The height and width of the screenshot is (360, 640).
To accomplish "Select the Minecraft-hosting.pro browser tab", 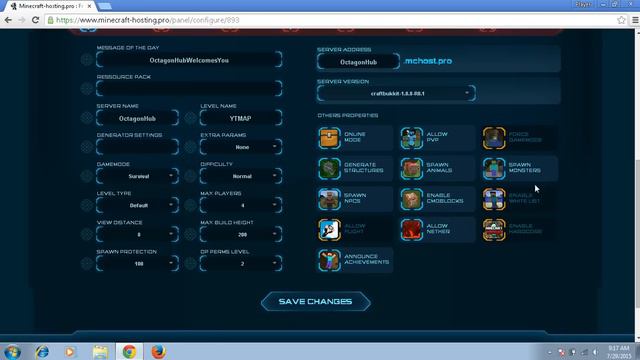I will [51, 6].
